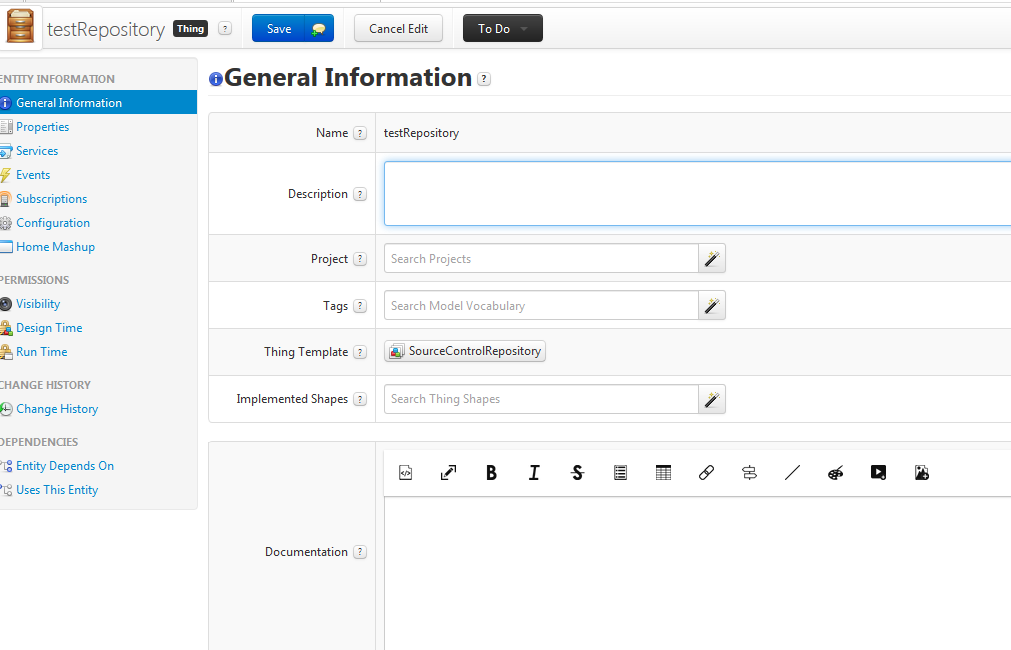Open Run Time permissions

point(42,352)
